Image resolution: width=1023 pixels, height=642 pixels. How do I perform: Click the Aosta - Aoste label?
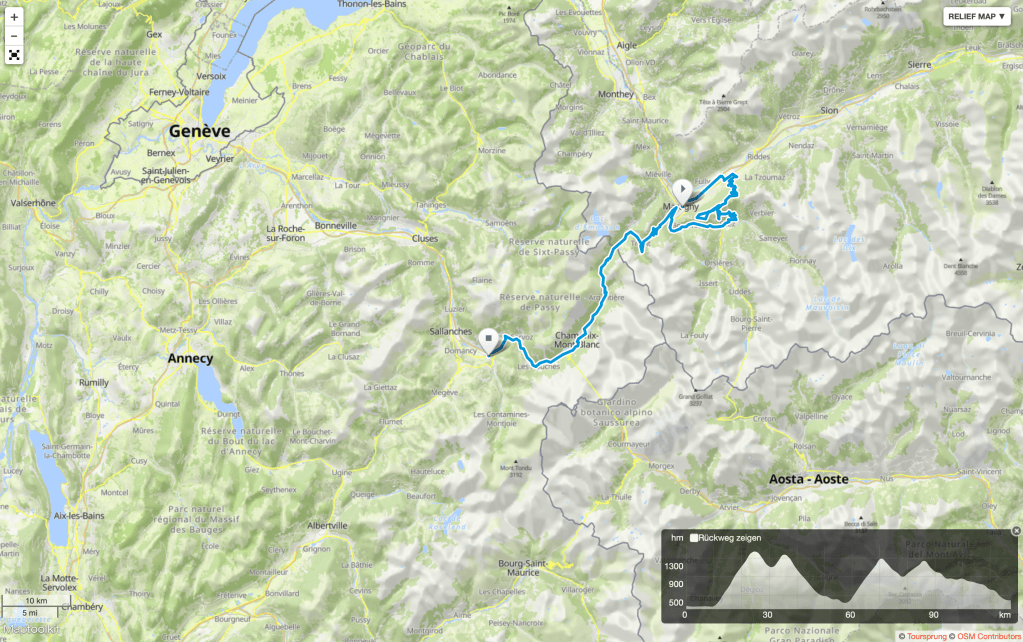click(808, 480)
